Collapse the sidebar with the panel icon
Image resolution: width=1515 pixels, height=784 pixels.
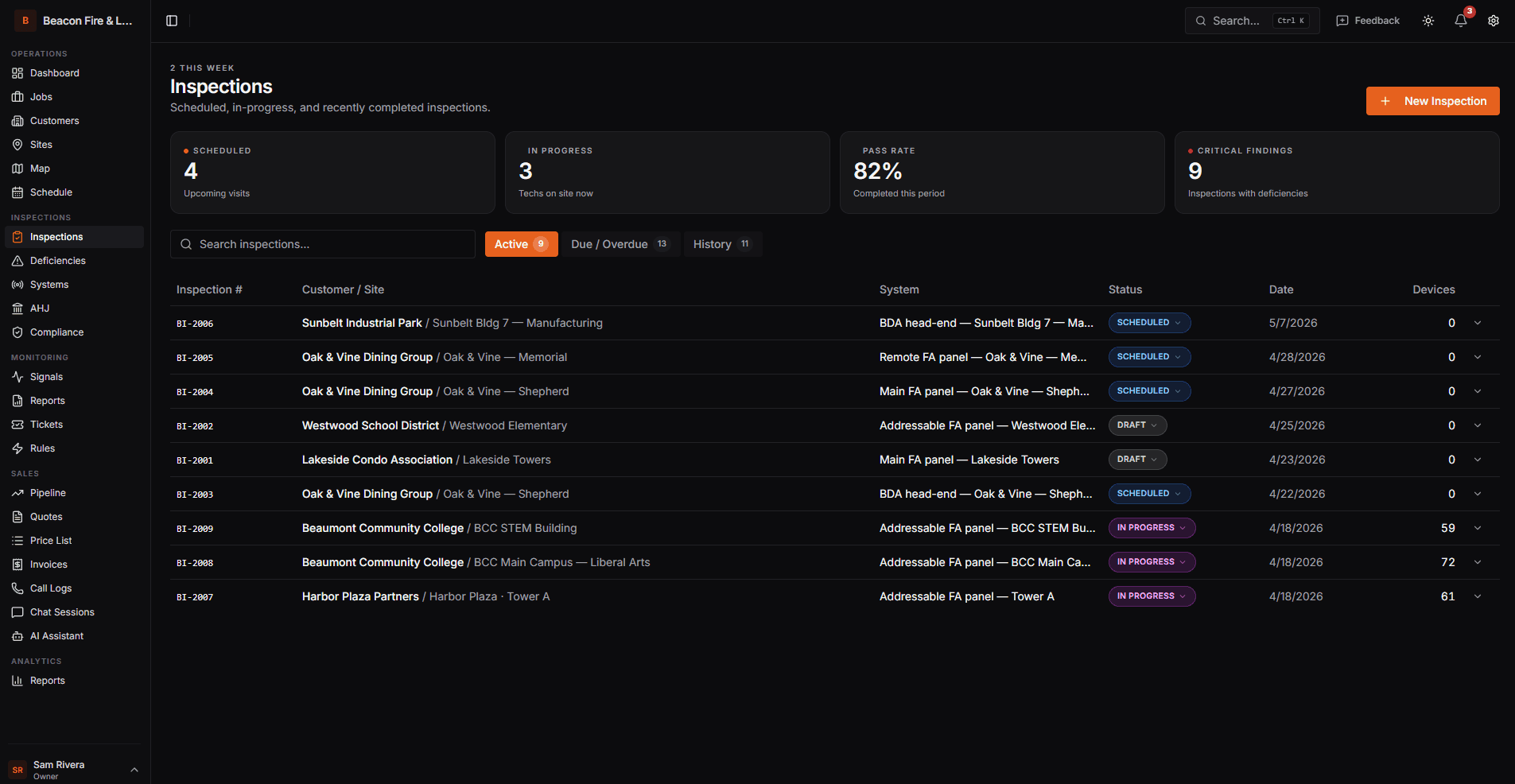172,21
